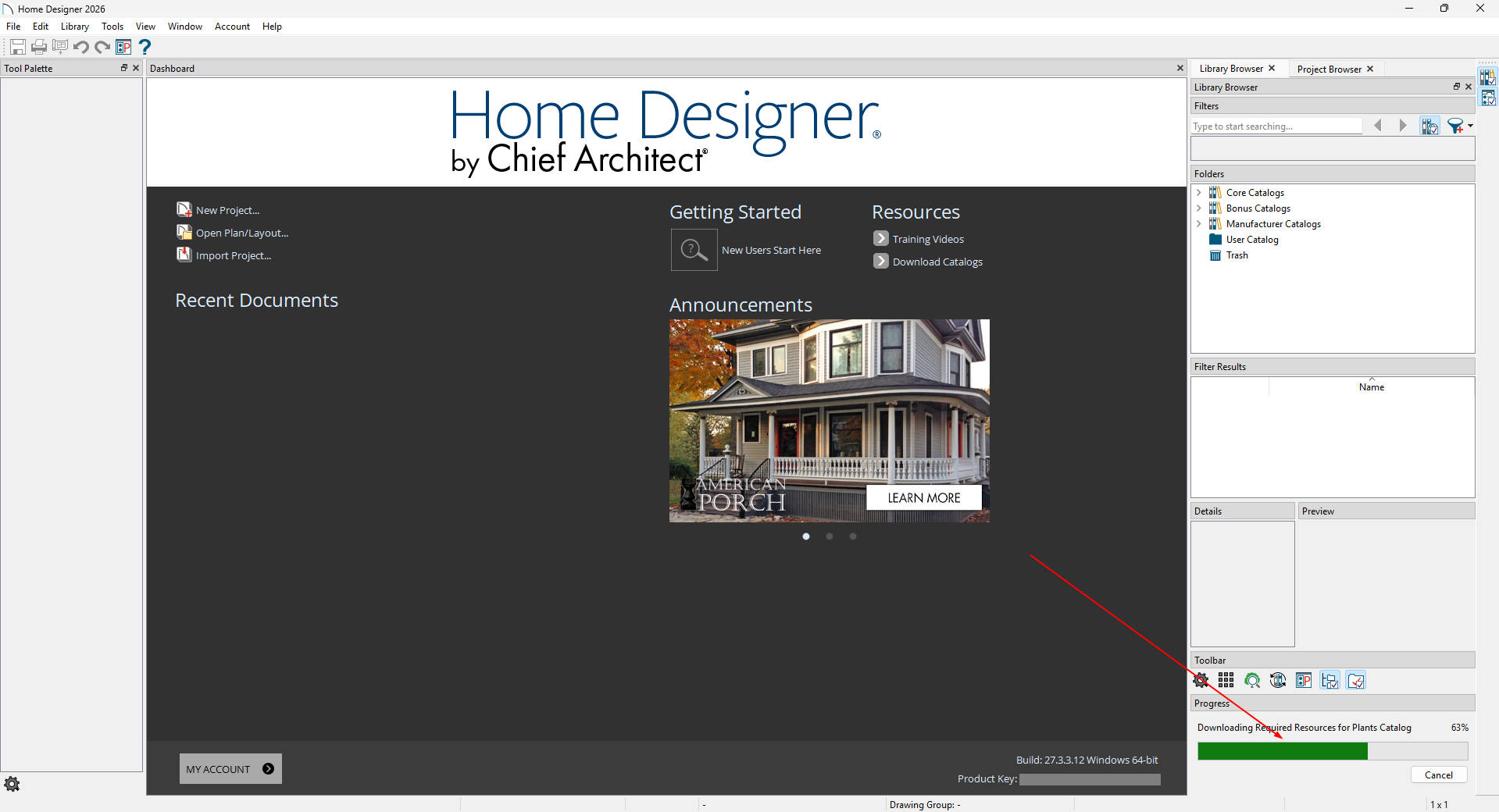The width and height of the screenshot is (1499, 812).
Task: Go back with the left arrow in Filters
Action: (1378, 126)
